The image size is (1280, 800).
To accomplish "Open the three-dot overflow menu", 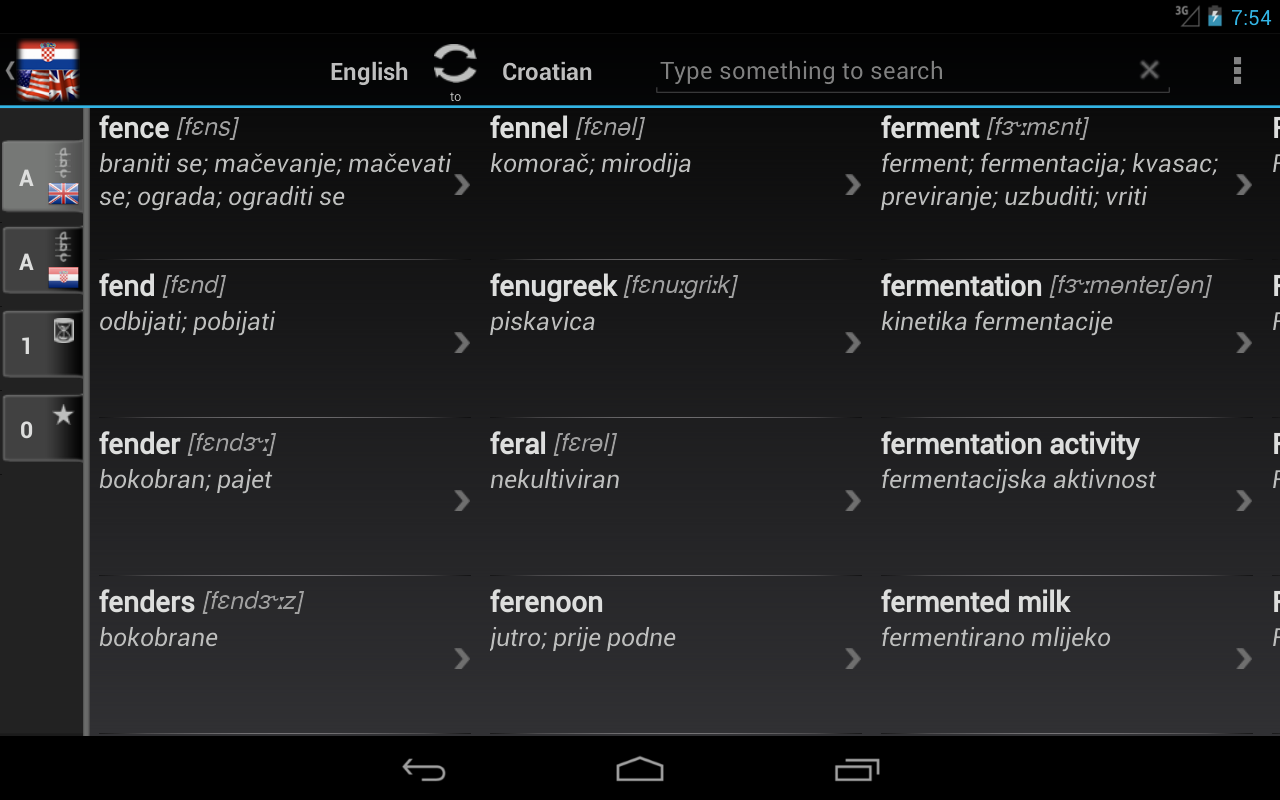I will tap(1237, 71).
